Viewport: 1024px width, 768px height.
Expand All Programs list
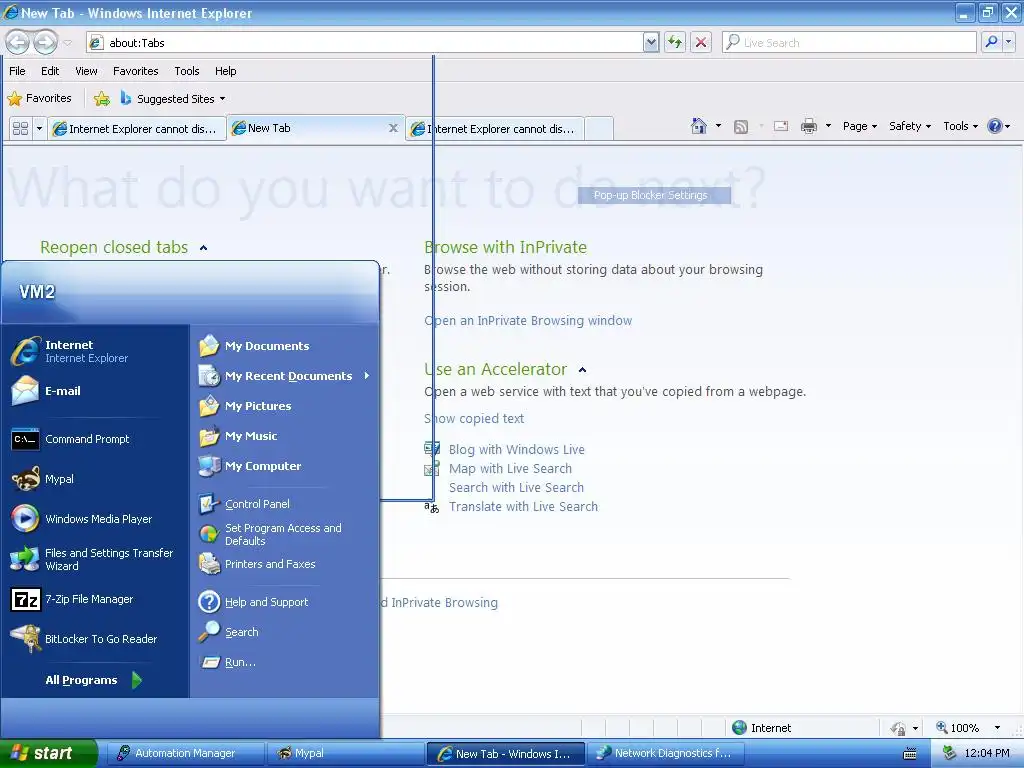(94, 680)
